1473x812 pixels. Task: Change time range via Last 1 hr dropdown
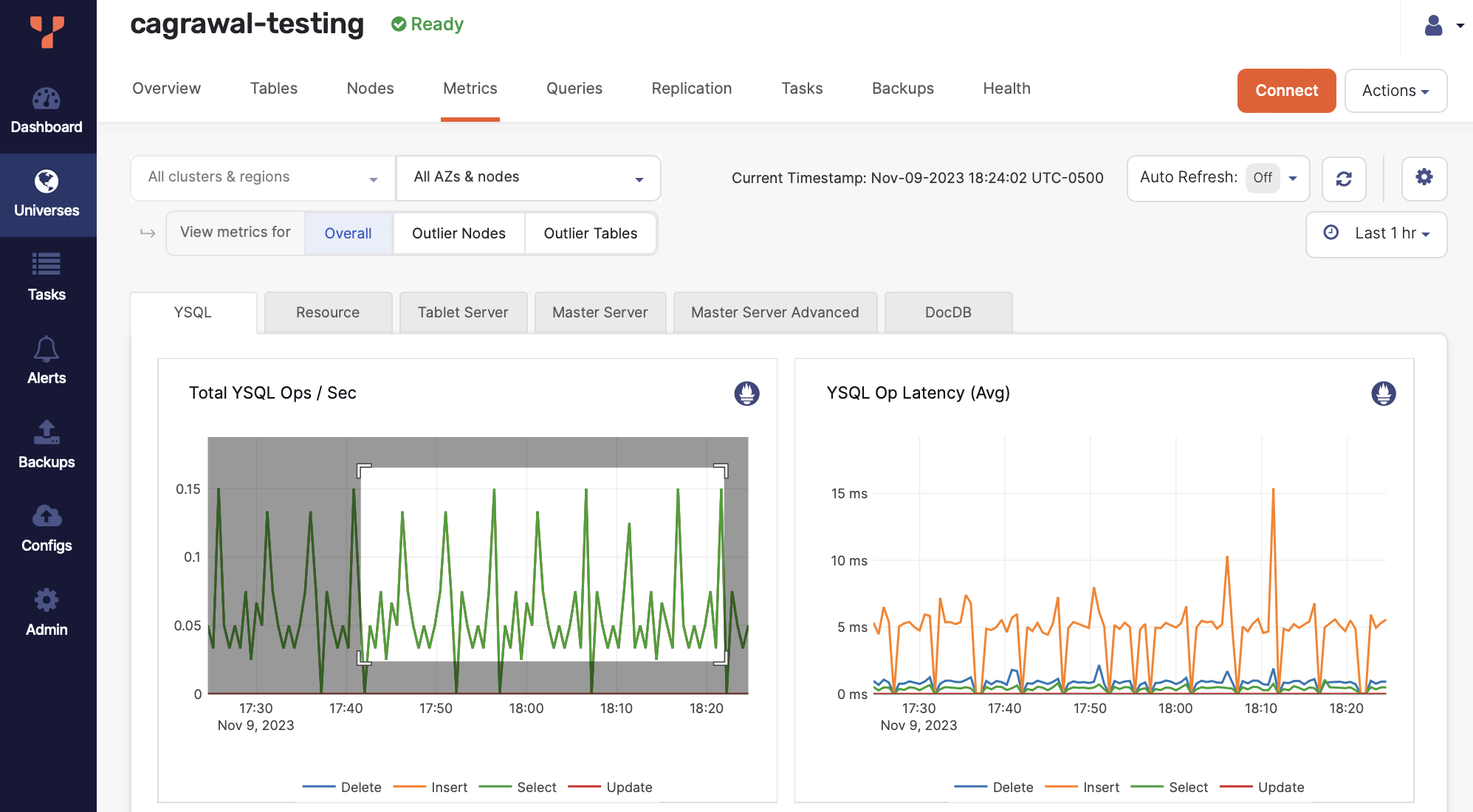point(1376,233)
